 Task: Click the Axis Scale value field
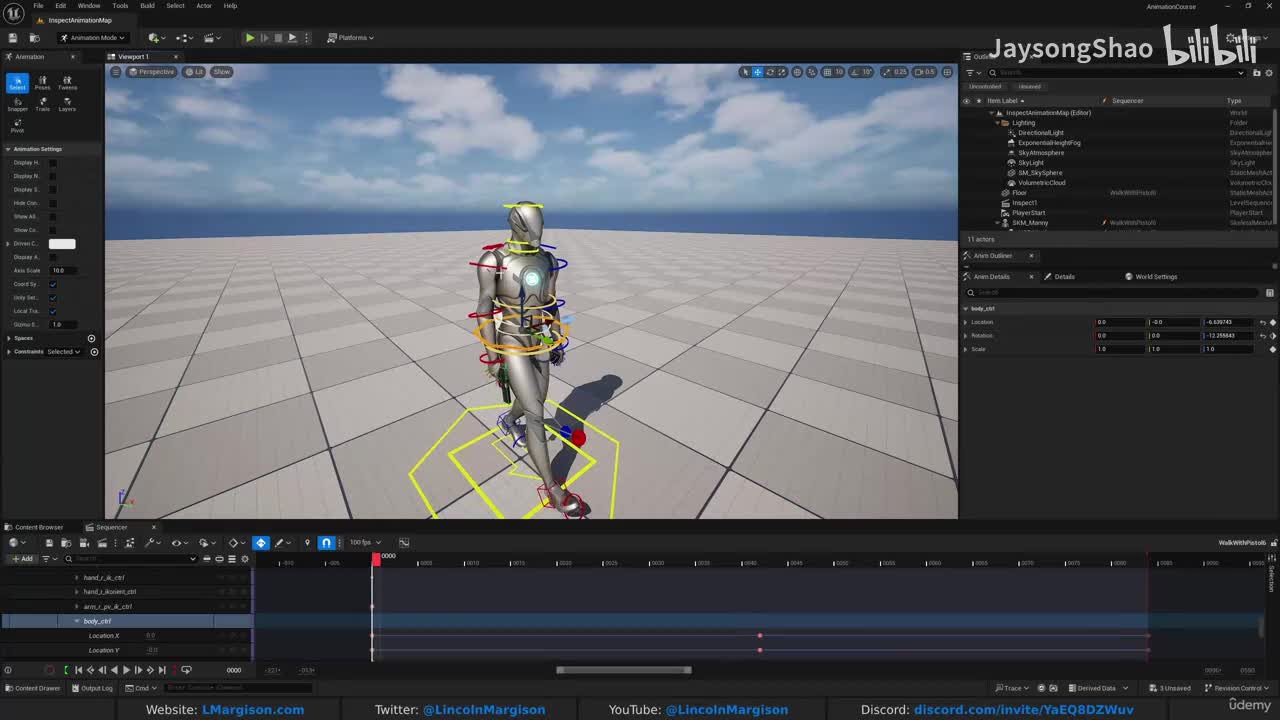[x=62, y=270]
